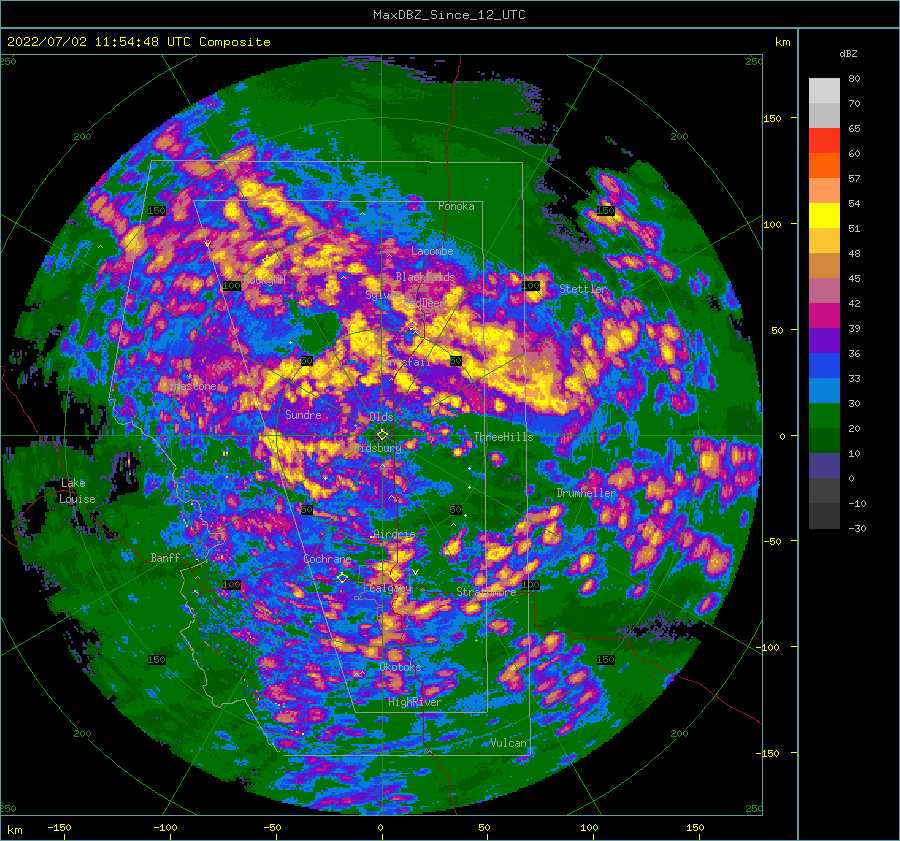The image size is (900, 841).
Task: Select the Sundre town label
Action: point(303,415)
